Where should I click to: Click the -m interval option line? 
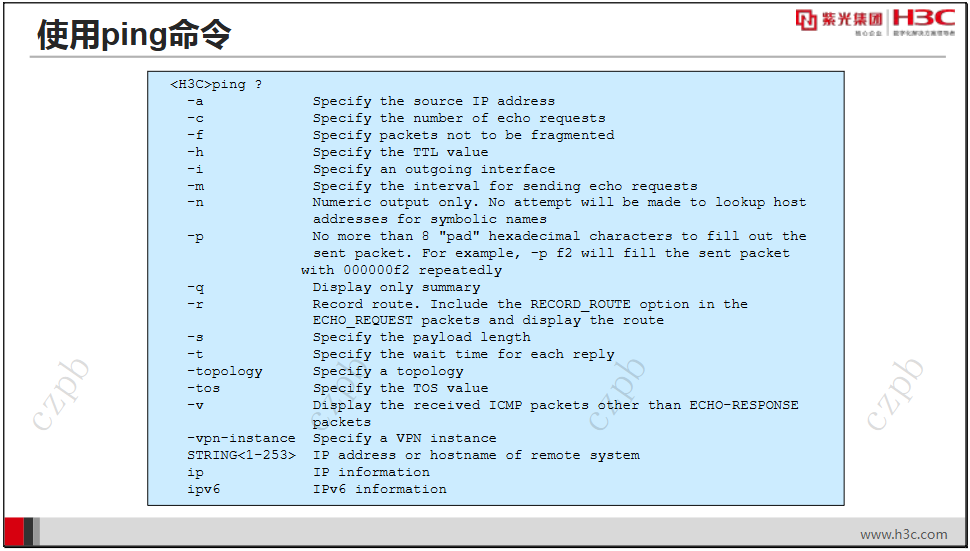pos(442,186)
